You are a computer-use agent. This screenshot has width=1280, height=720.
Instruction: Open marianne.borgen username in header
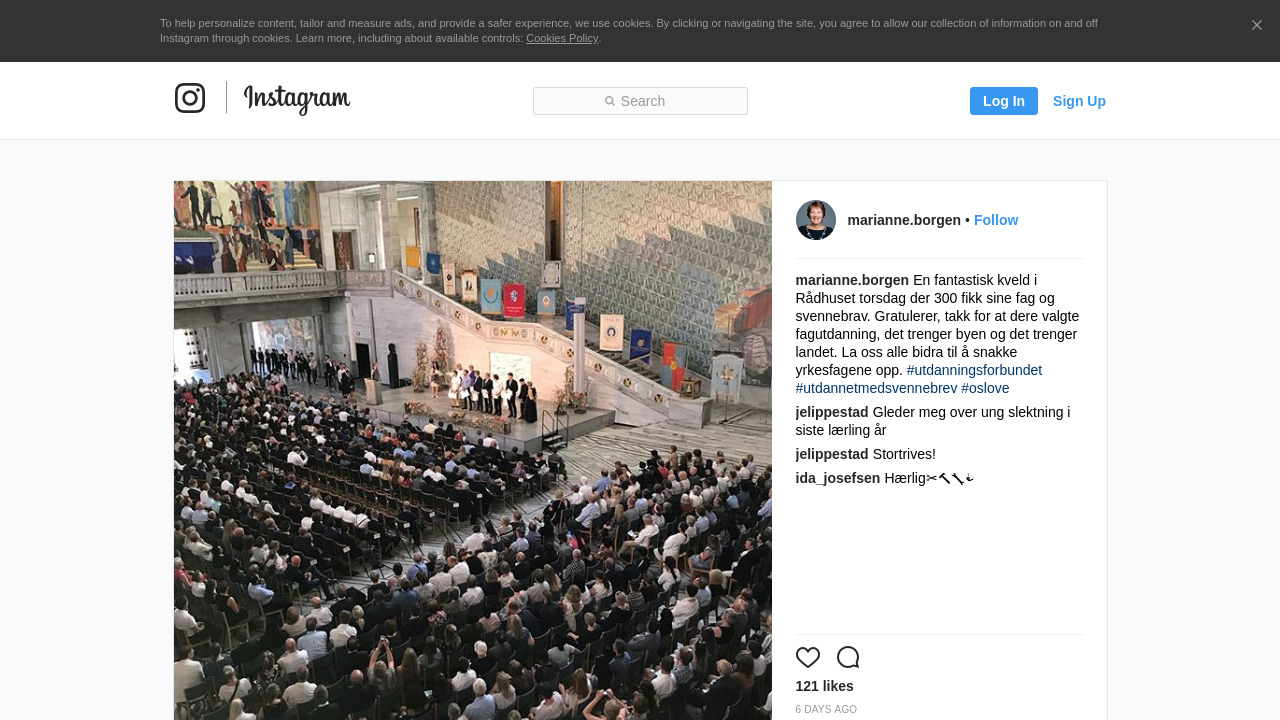[904, 220]
